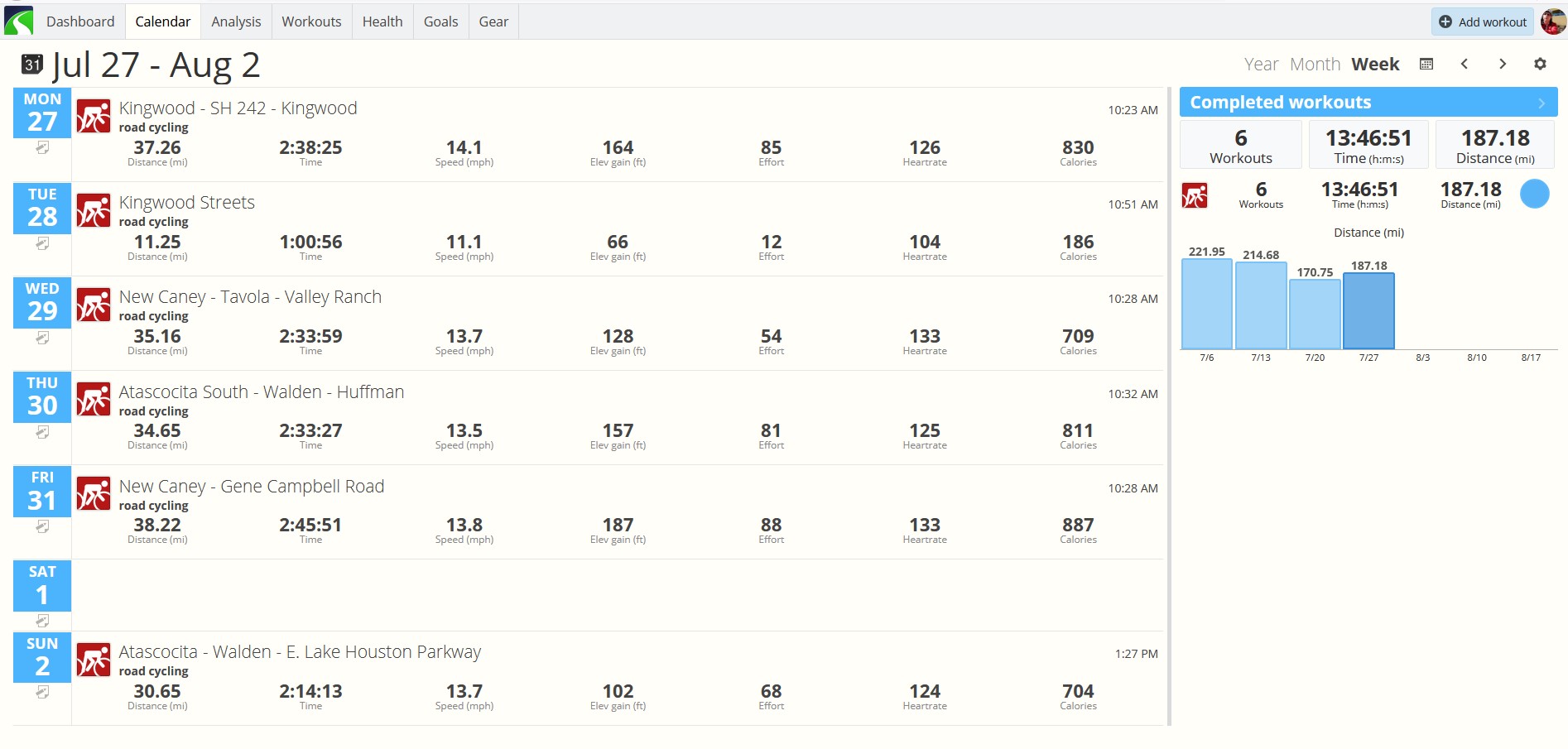Open the user profile avatar

click(x=1553, y=22)
